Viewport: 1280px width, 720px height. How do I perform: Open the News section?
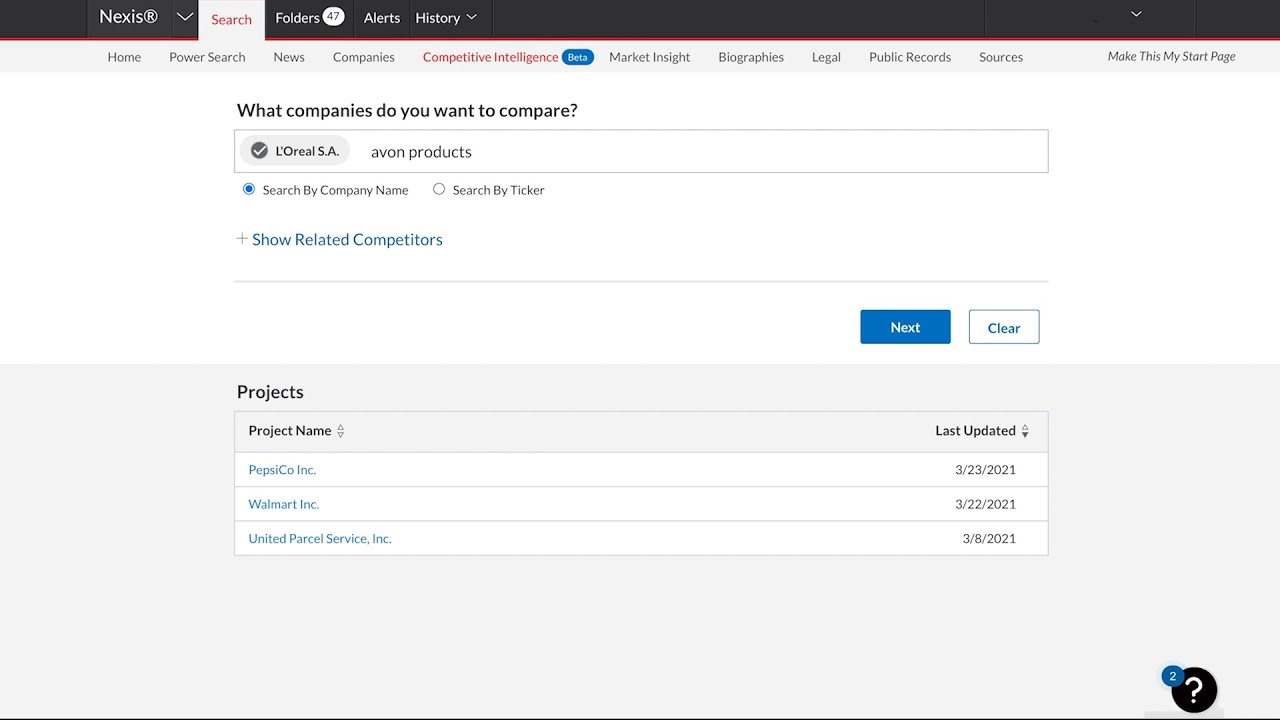[x=289, y=57]
